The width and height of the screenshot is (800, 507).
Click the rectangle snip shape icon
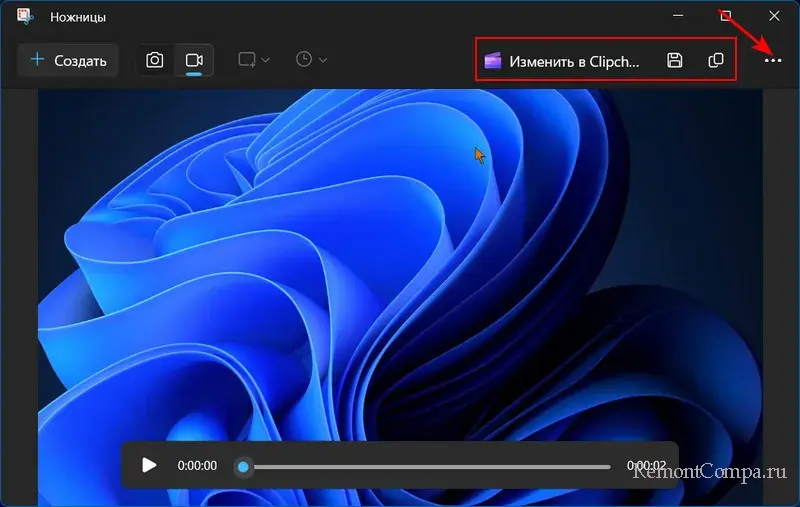(246, 60)
